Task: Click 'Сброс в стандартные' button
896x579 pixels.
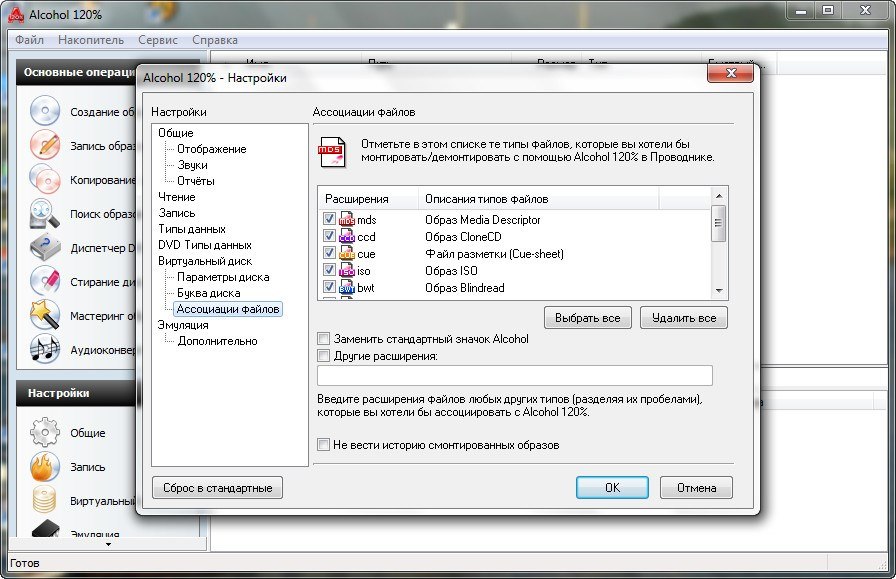Action: point(217,488)
